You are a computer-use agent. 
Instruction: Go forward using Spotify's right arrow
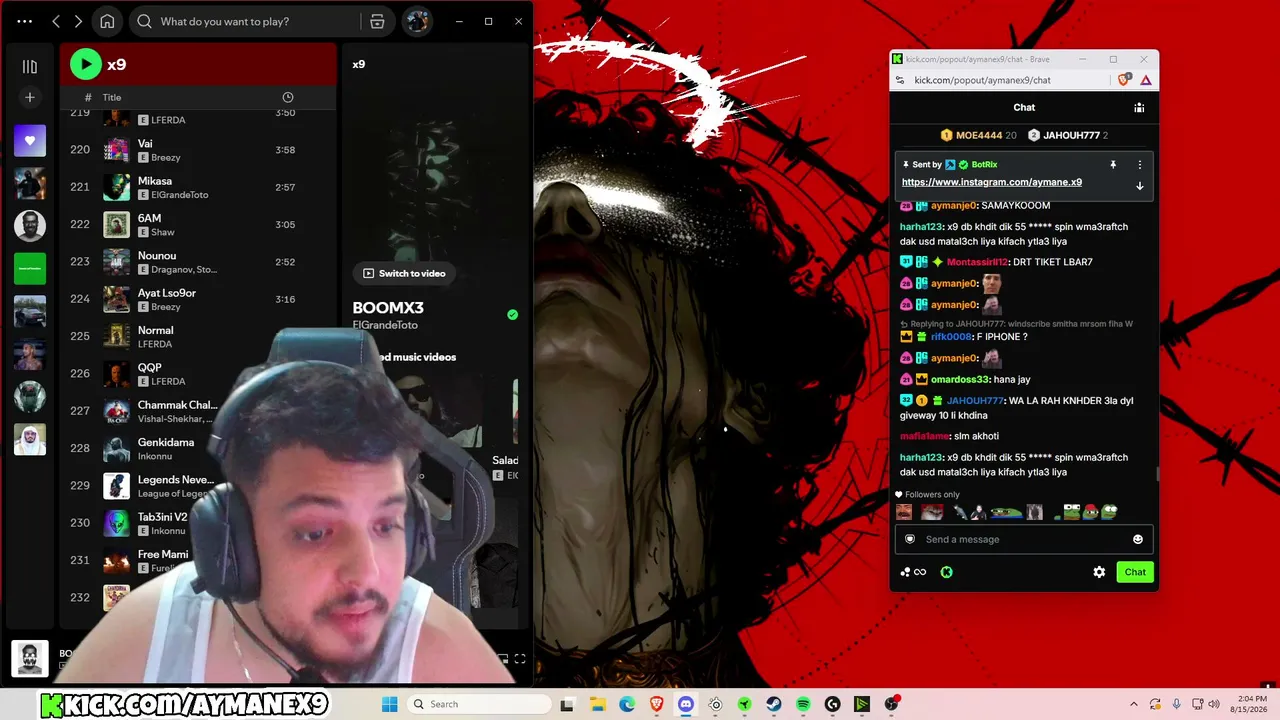pyautogui.click(x=78, y=21)
